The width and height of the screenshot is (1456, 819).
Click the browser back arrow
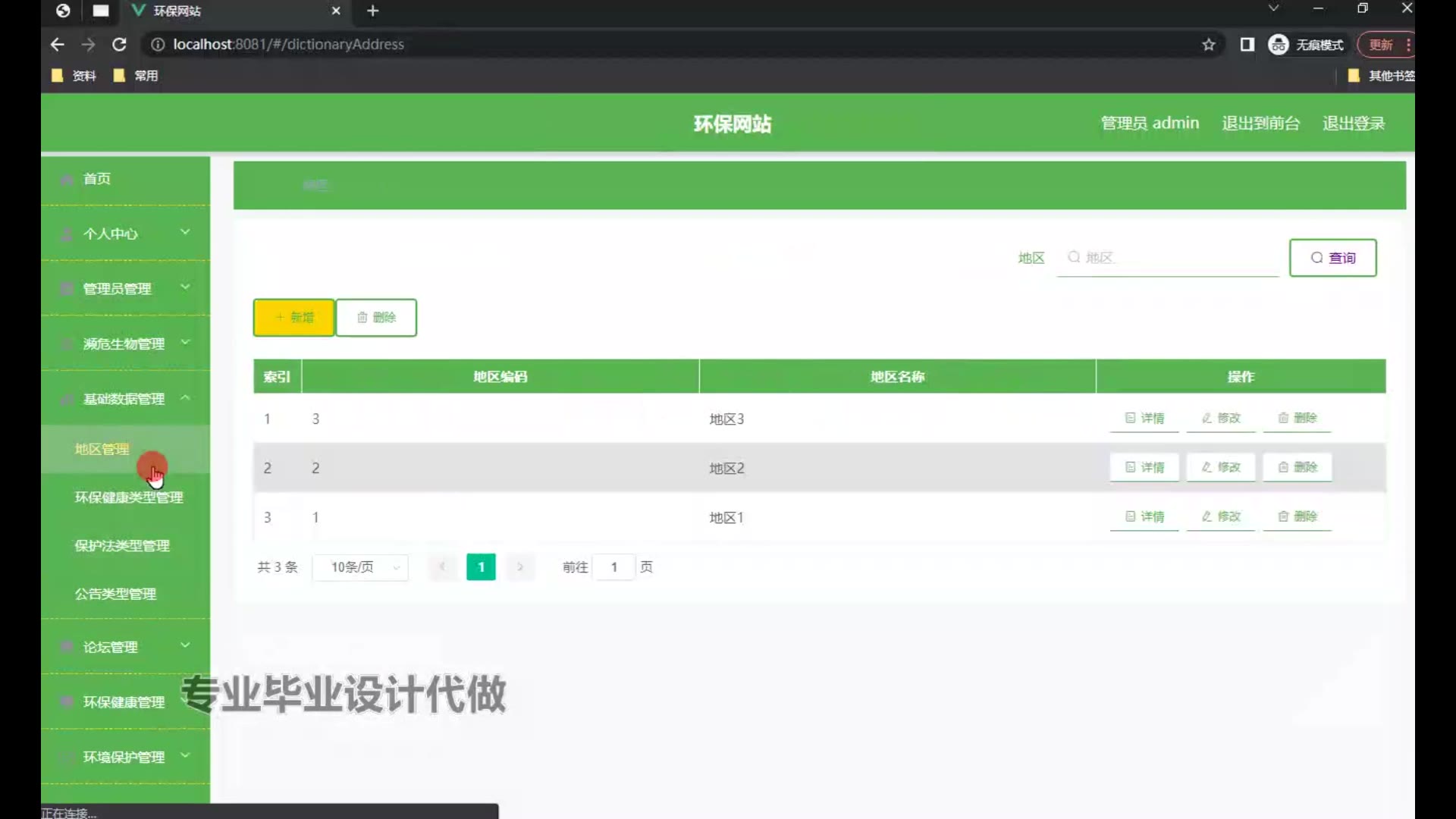click(x=58, y=45)
